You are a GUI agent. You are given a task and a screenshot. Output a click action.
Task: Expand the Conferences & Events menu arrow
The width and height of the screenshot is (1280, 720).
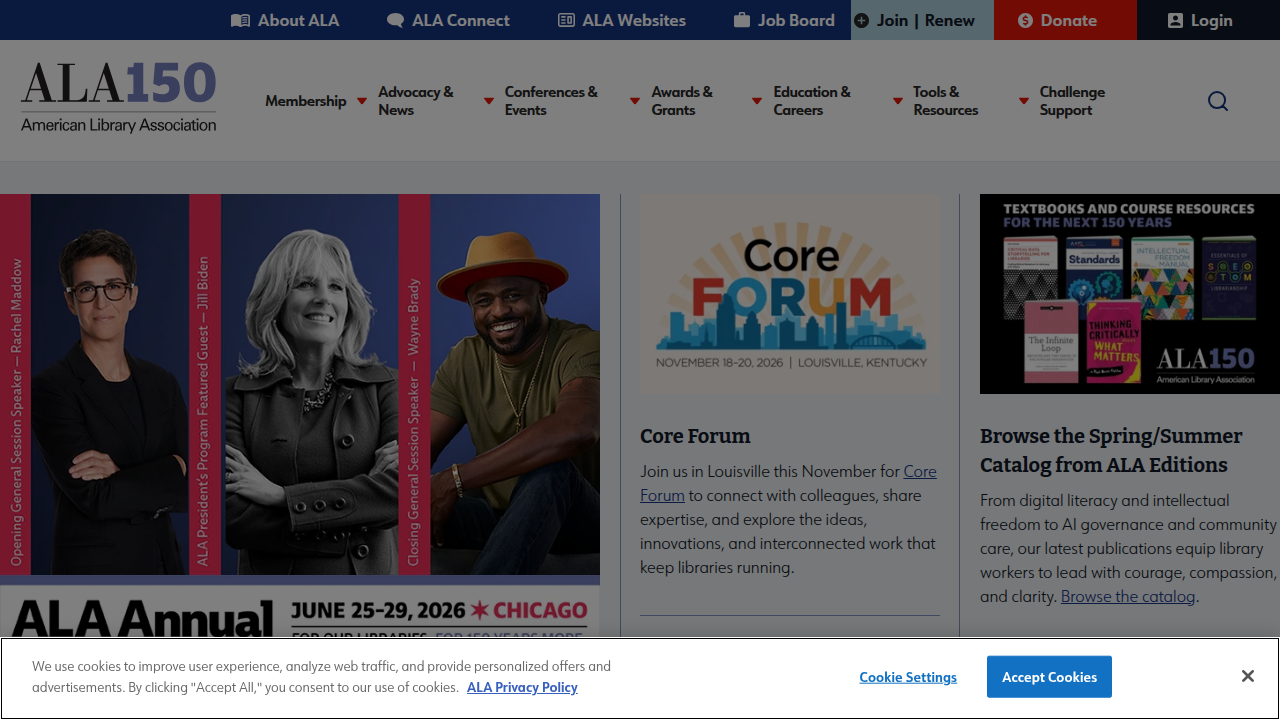tap(635, 101)
